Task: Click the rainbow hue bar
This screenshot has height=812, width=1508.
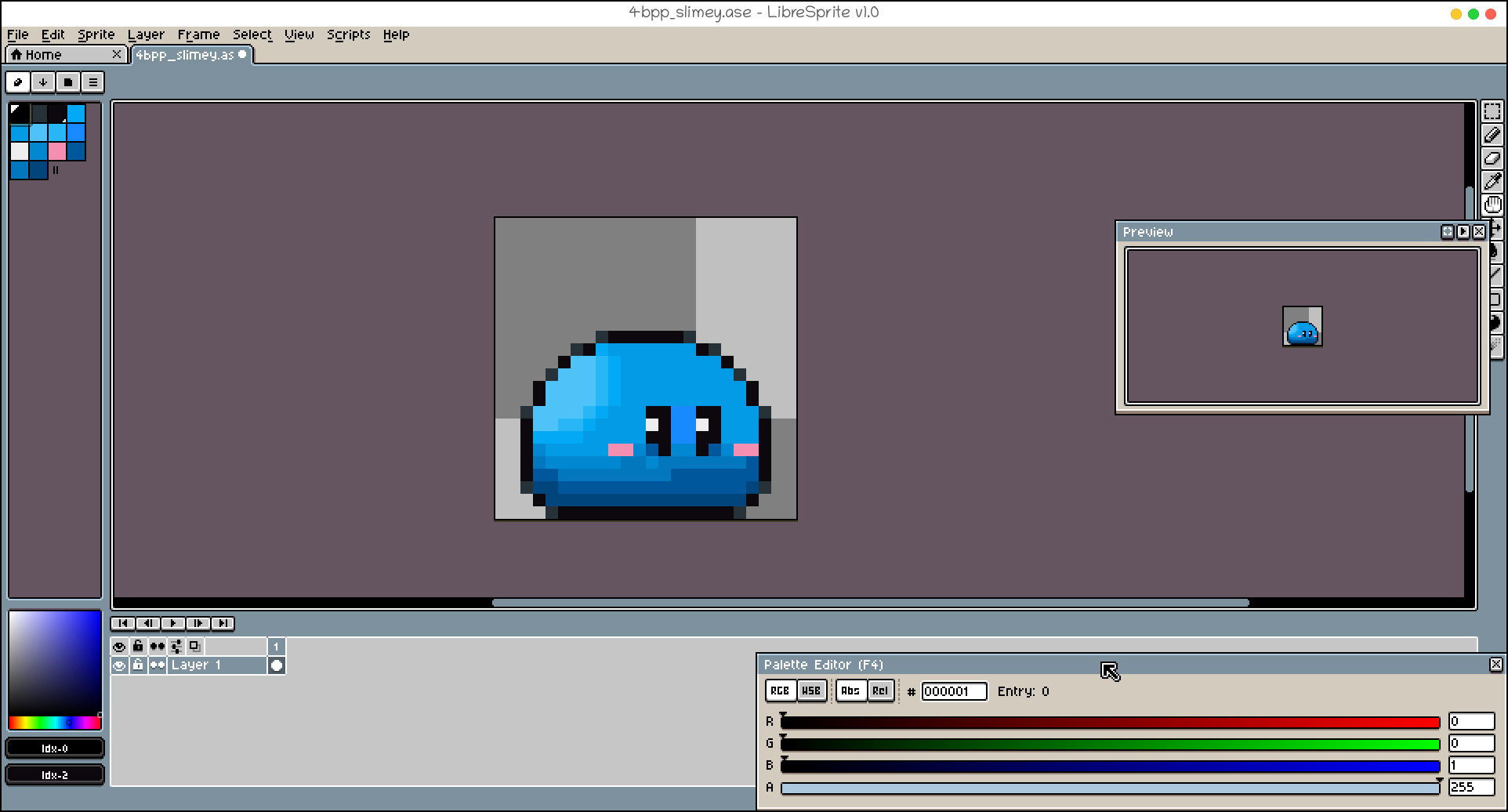Action: [55, 723]
